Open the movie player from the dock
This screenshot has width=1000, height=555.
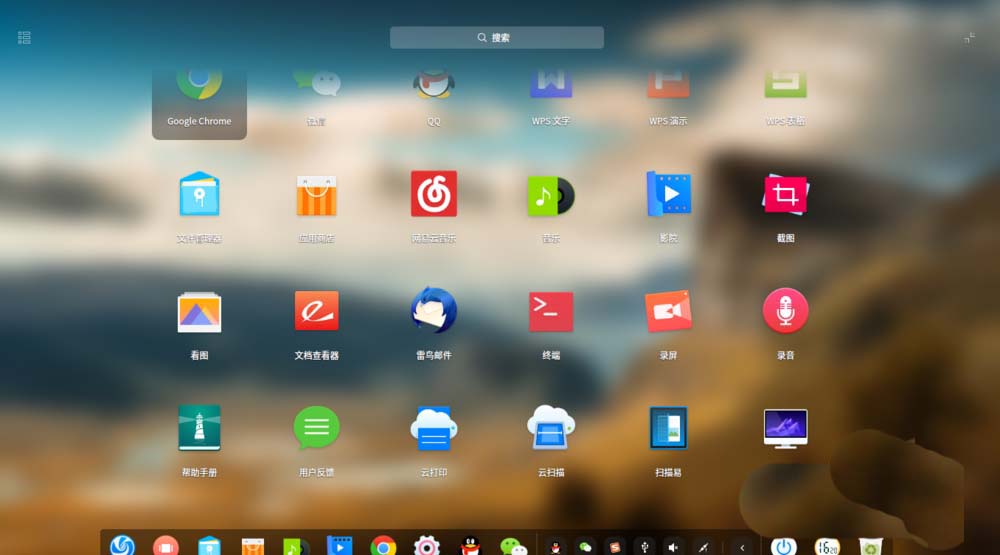click(x=339, y=545)
